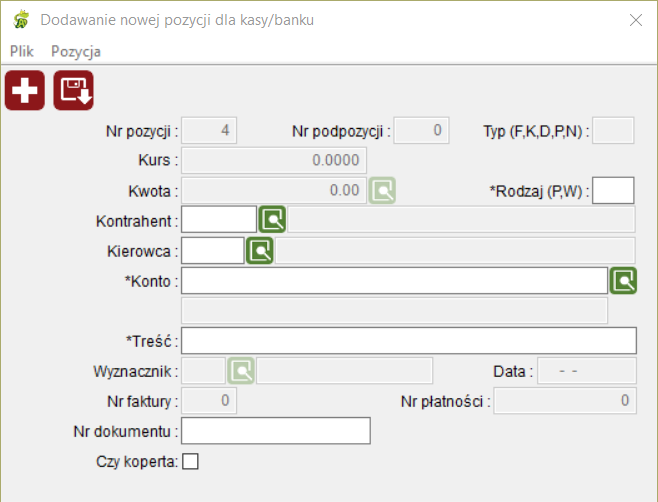Image resolution: width=658 pixels, height=502 pixels.
Task: Open the Konto lookup search icon
Action: [x=623, y=280]
